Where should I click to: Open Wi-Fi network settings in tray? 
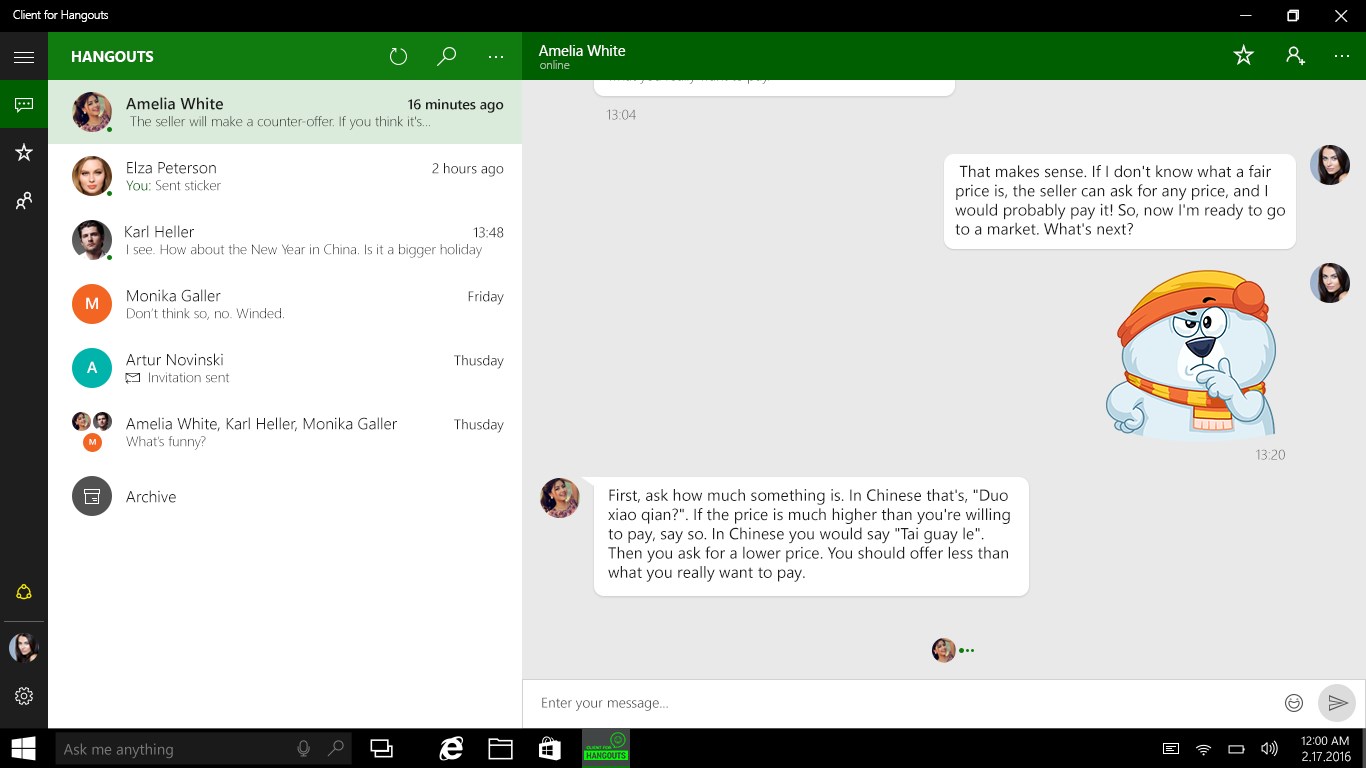pos(1204,749)
